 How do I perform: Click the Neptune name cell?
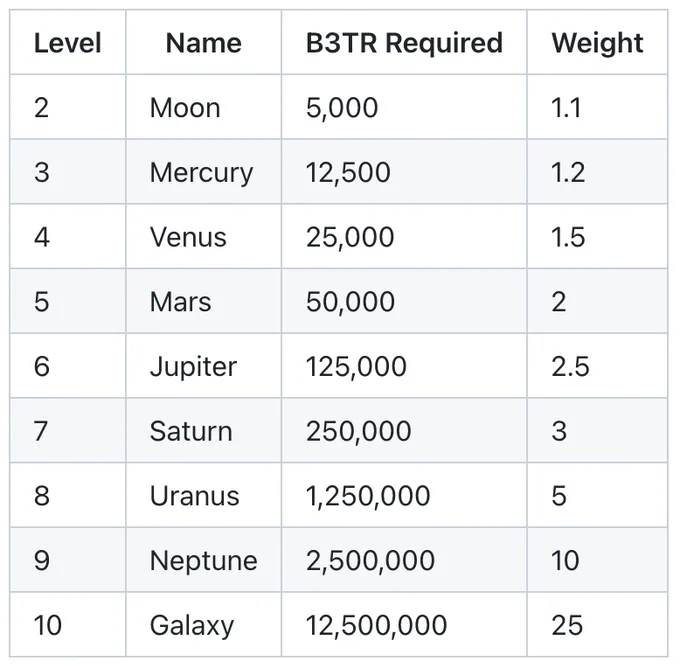click(204, 561)
